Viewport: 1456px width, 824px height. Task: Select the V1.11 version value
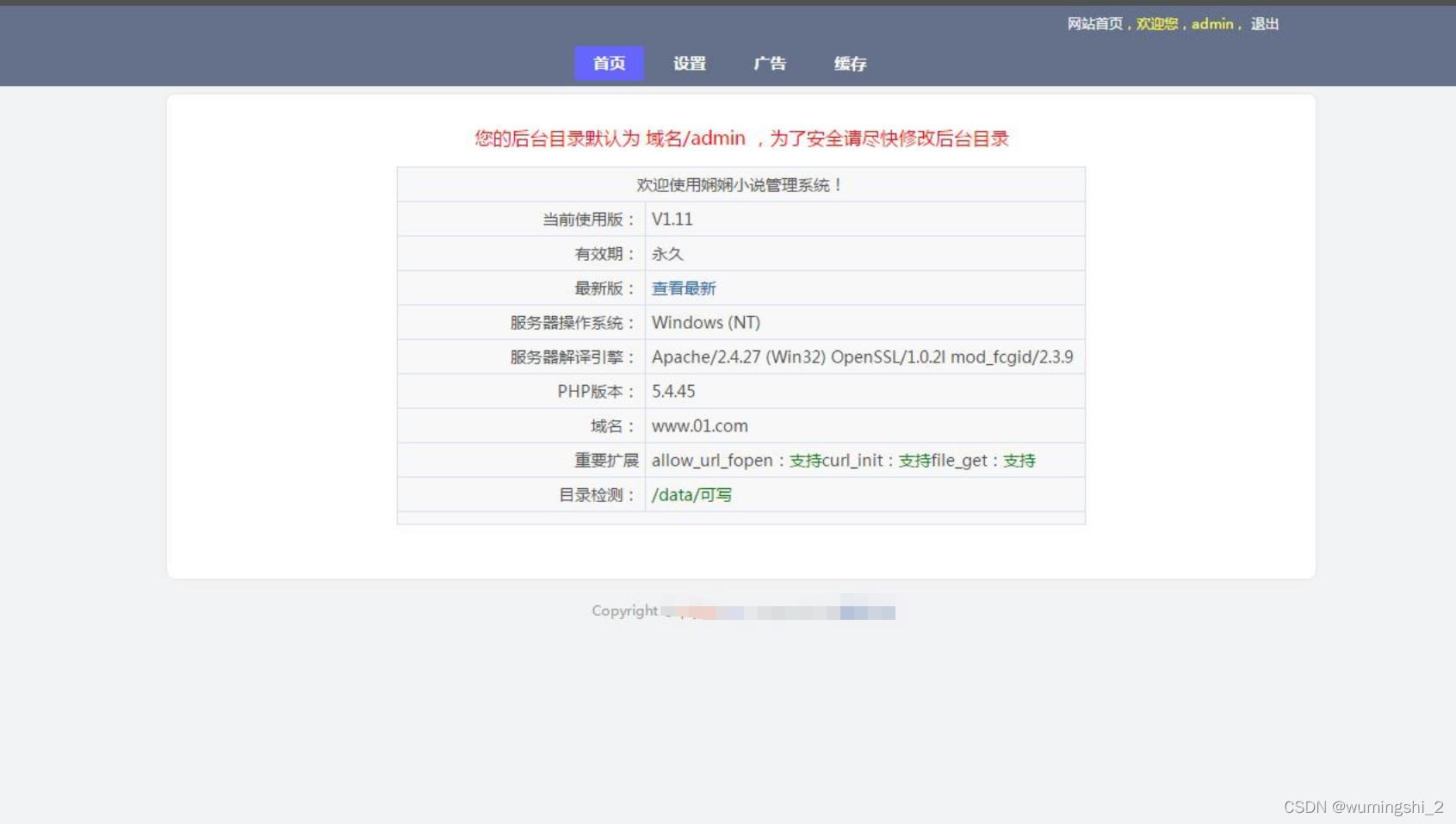(x=672, y=220)
